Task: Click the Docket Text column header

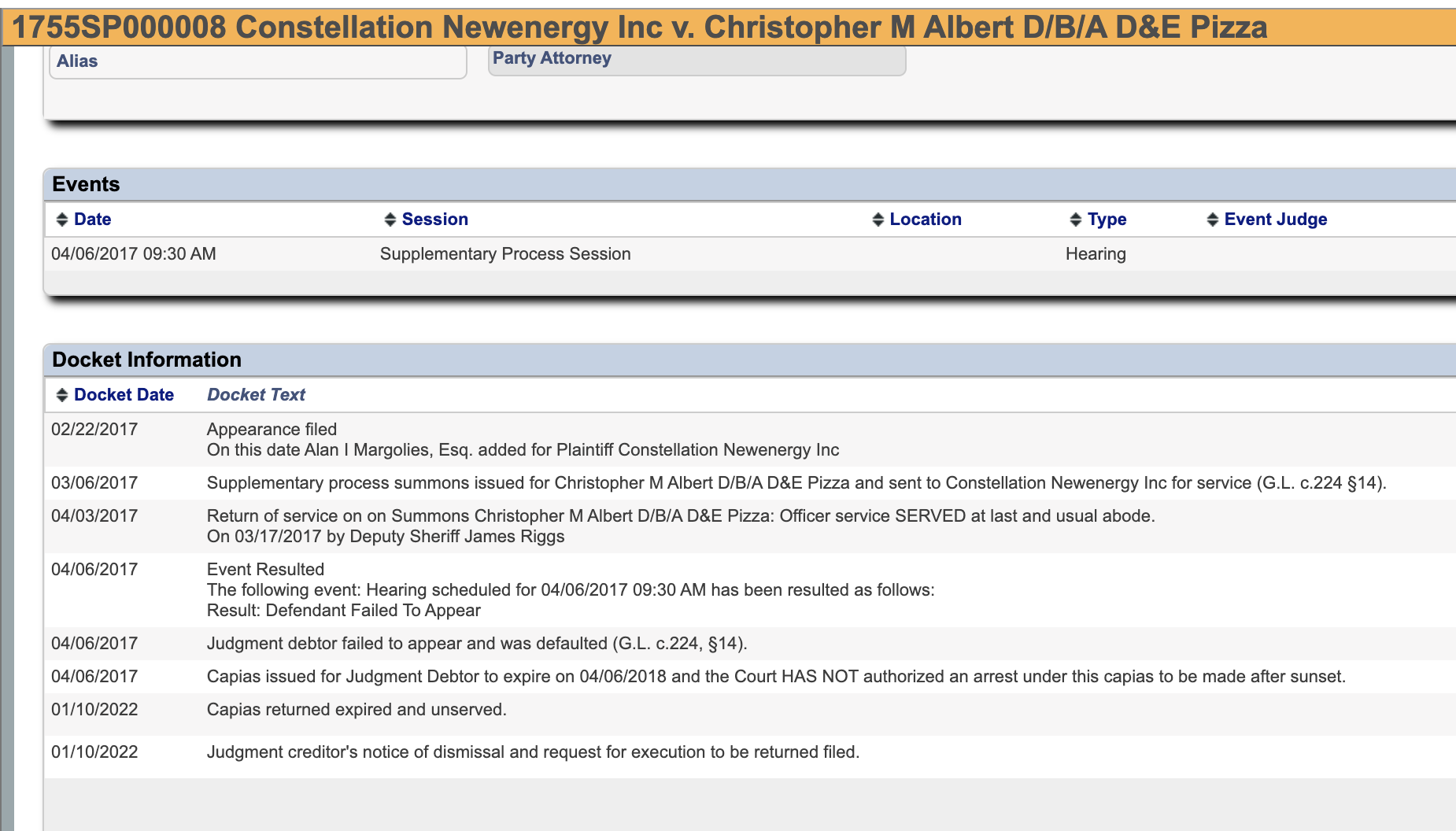Action: coord(256,395)
